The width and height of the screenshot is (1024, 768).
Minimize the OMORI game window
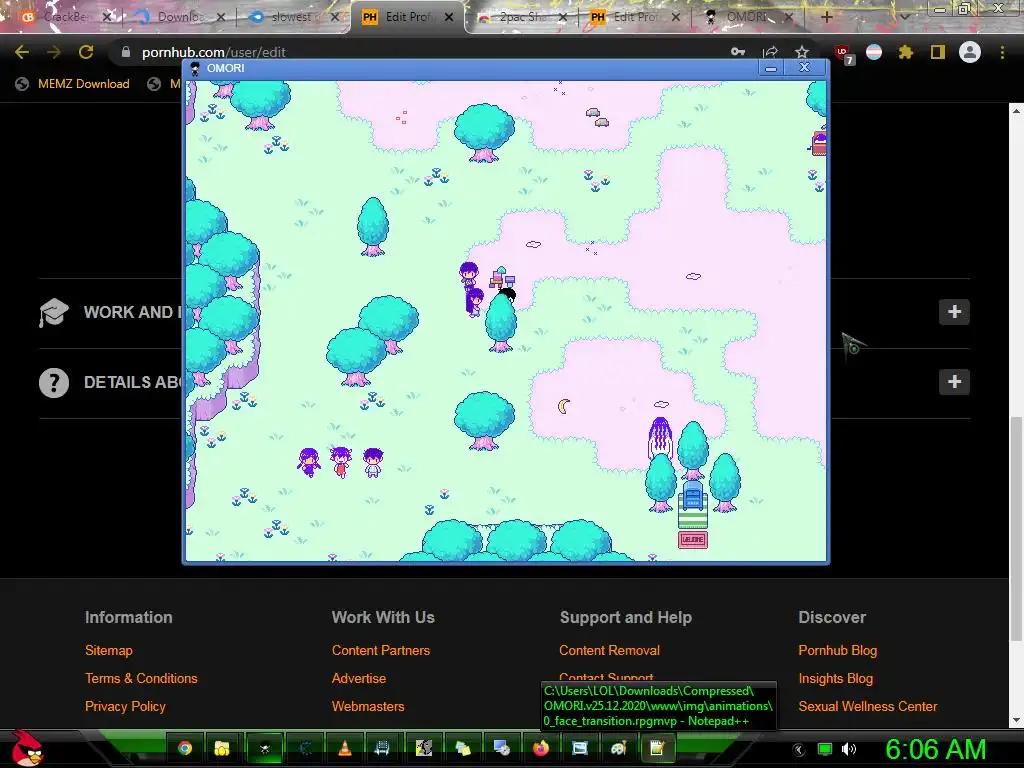(771, 68)
